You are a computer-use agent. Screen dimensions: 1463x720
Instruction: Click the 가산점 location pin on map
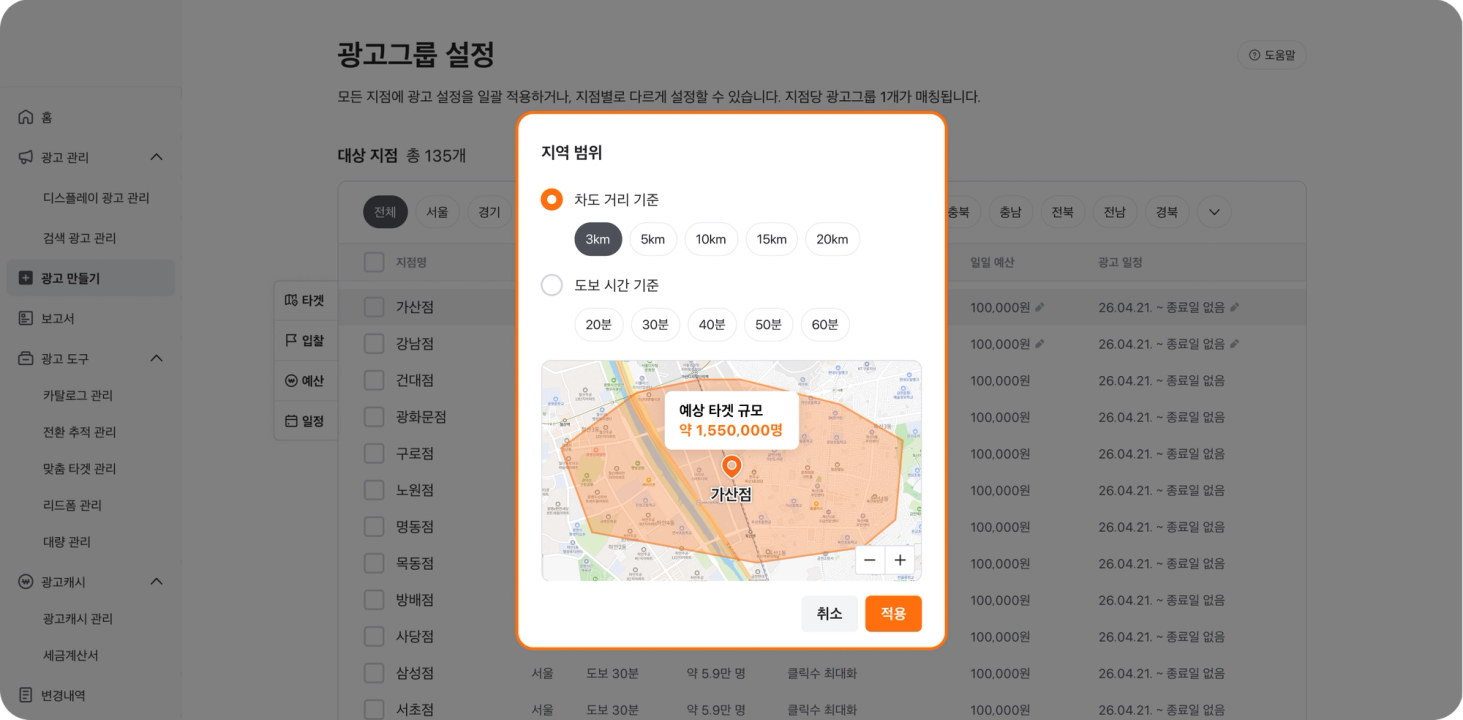pos(731,467)
